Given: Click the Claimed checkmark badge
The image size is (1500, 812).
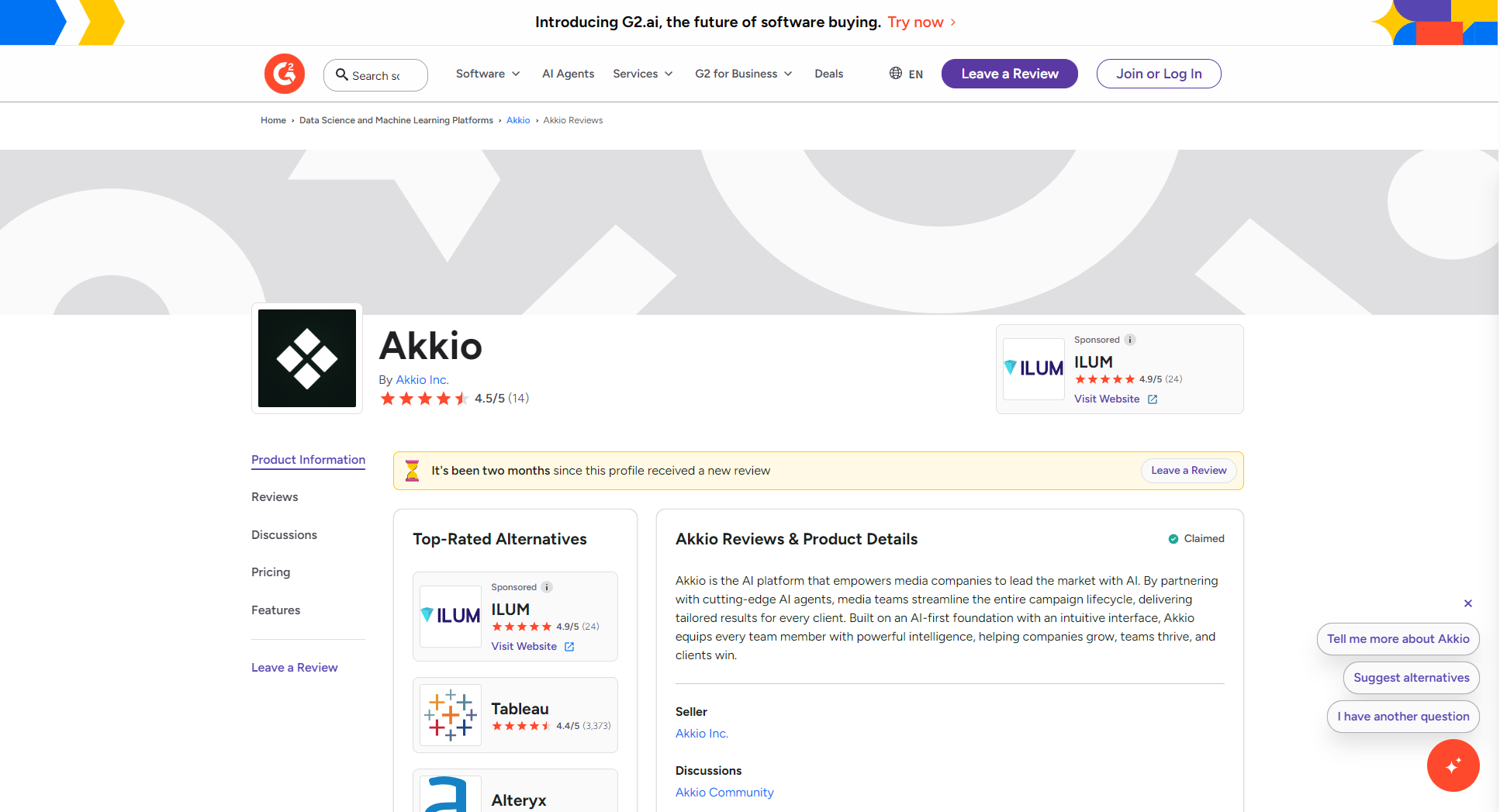Looking at the screenshot, I should pos(1173,538).
